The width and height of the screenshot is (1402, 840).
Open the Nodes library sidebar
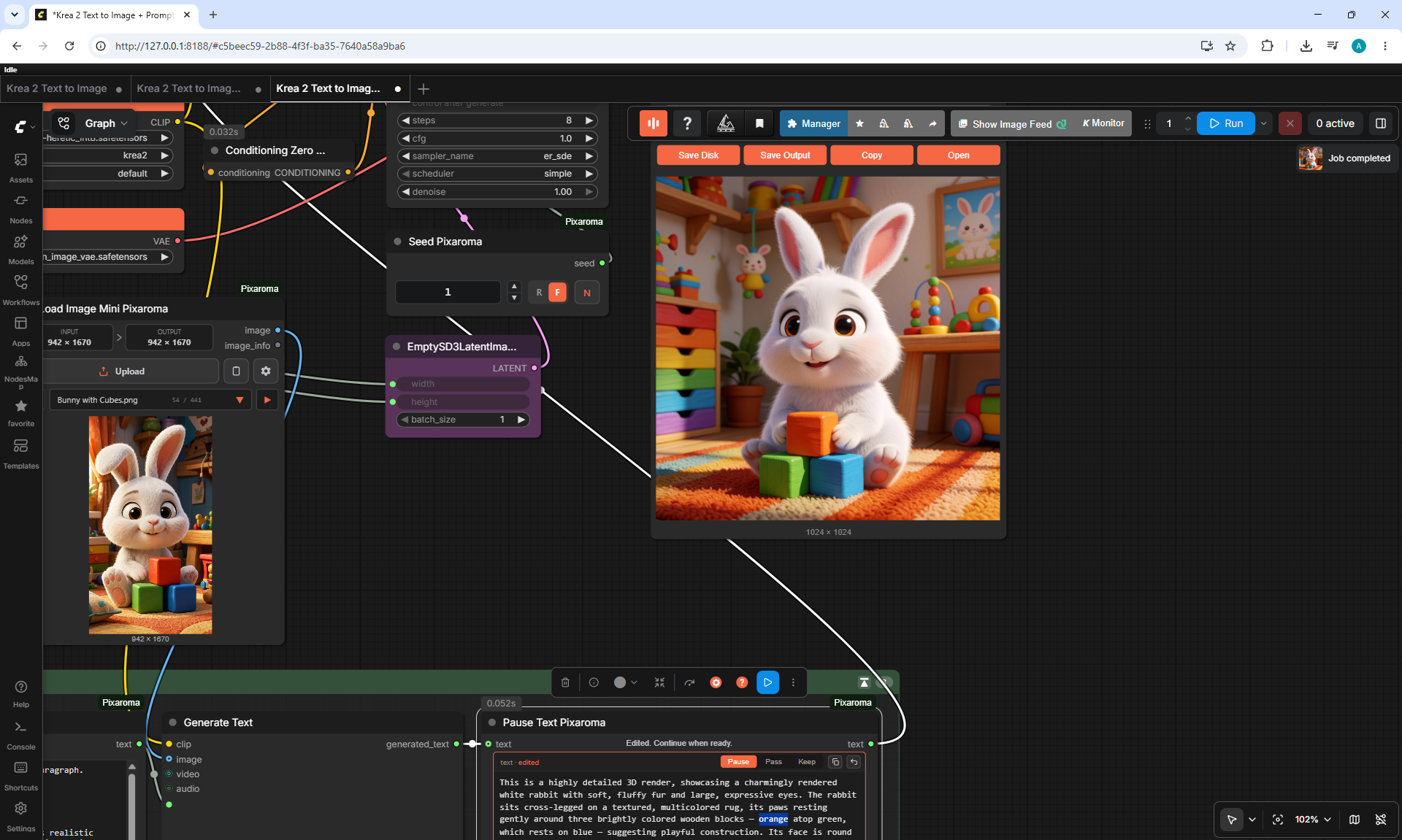(21, 208)
